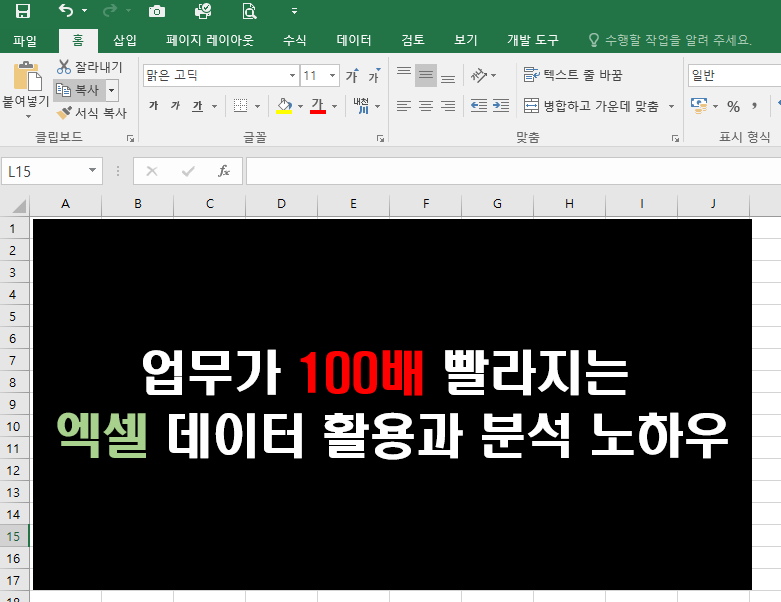Click the Name Box showing L15

pyautogui.click(x=52, y=171)
